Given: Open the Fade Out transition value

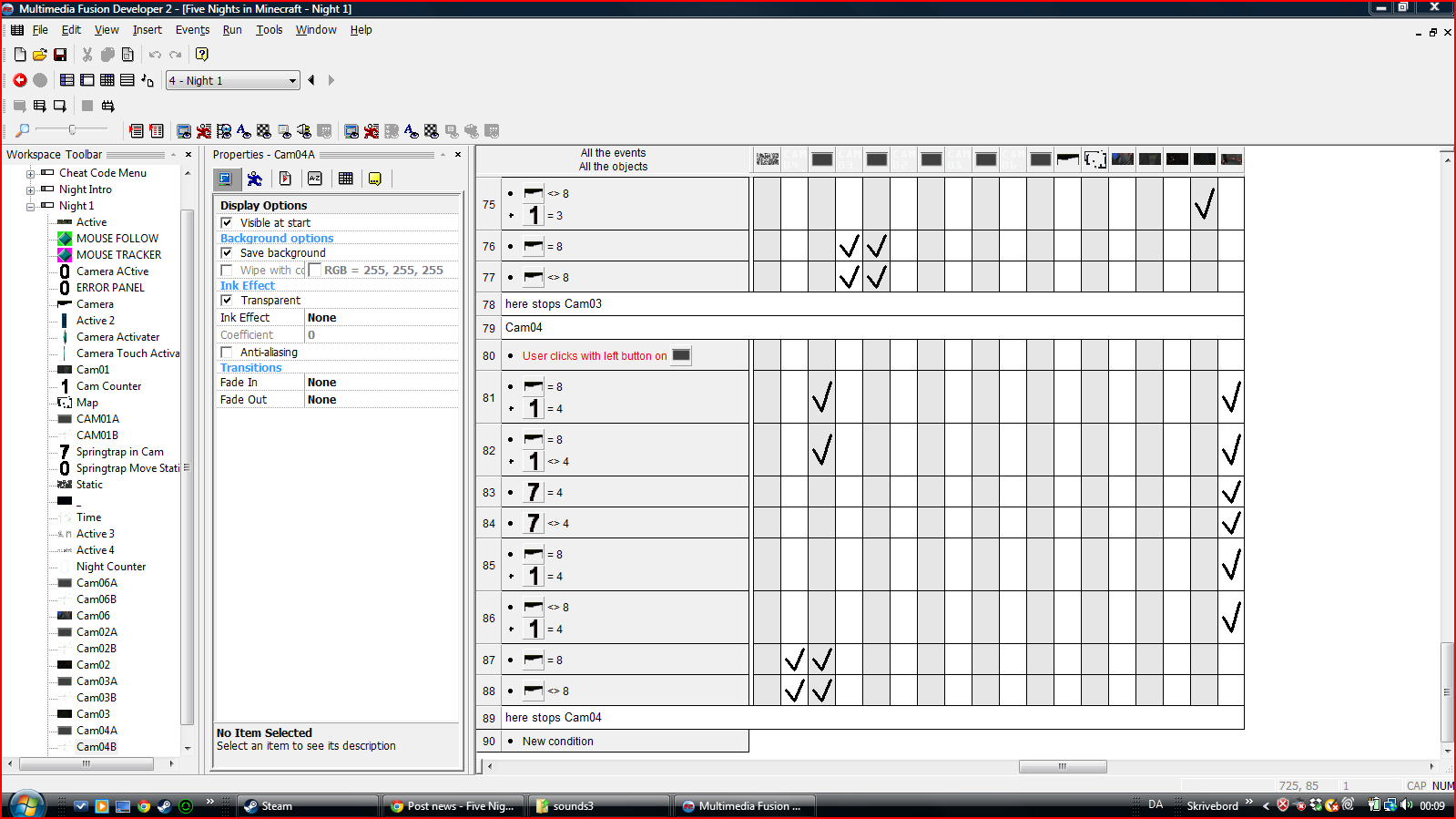Looking at the screenshot, I should pos(382,399).
